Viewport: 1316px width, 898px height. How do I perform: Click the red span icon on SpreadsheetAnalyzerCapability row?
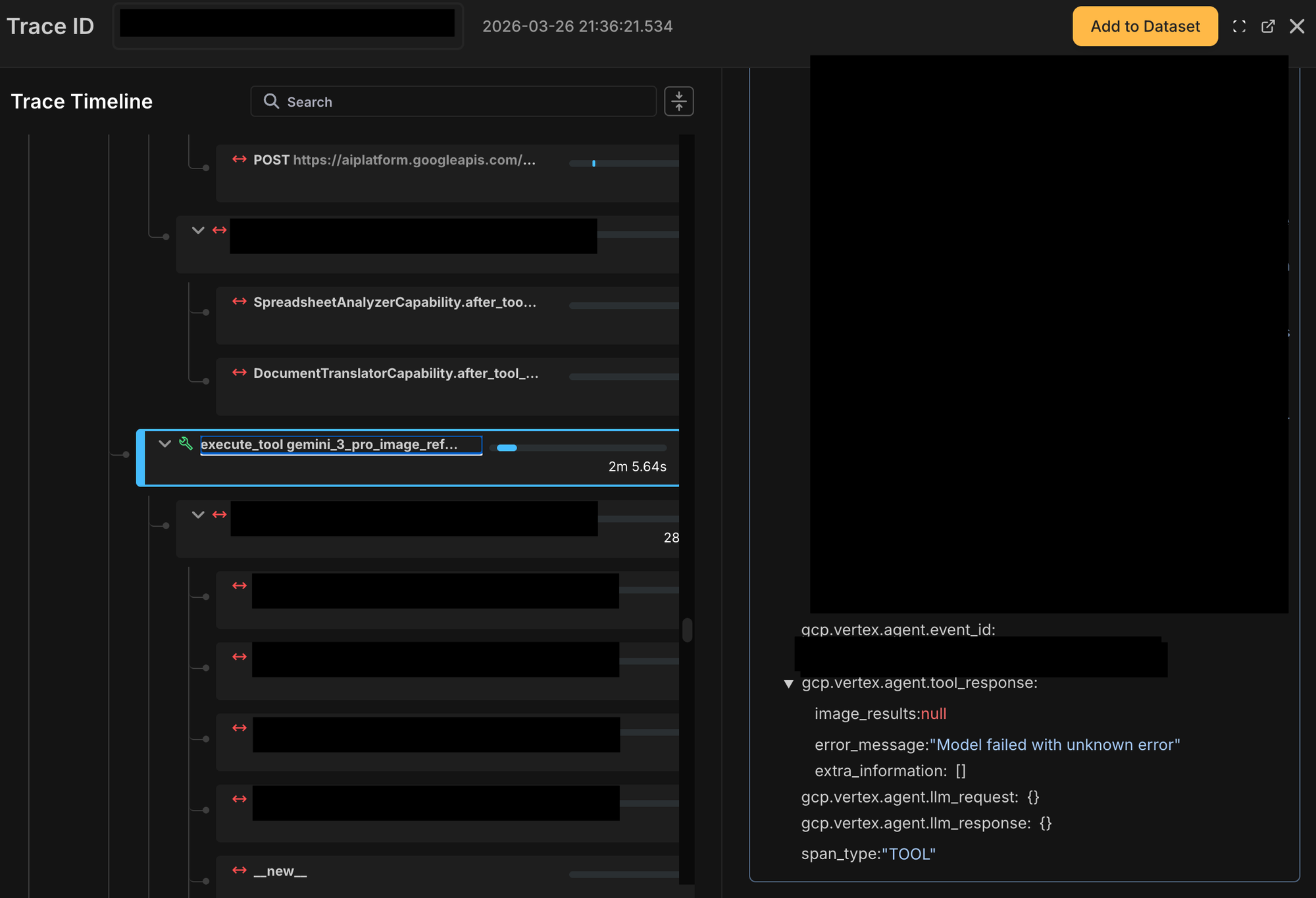[x=239, y=302]
